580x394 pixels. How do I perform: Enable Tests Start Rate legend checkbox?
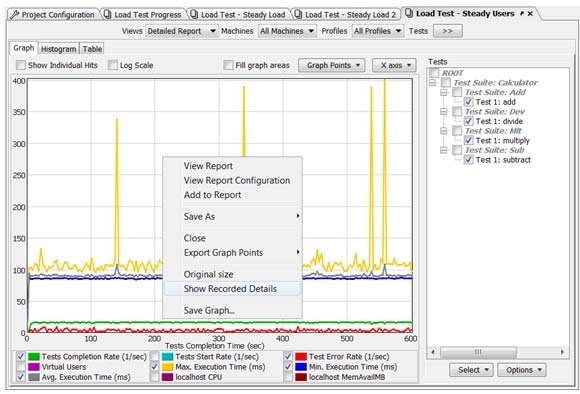pos(155,357)
